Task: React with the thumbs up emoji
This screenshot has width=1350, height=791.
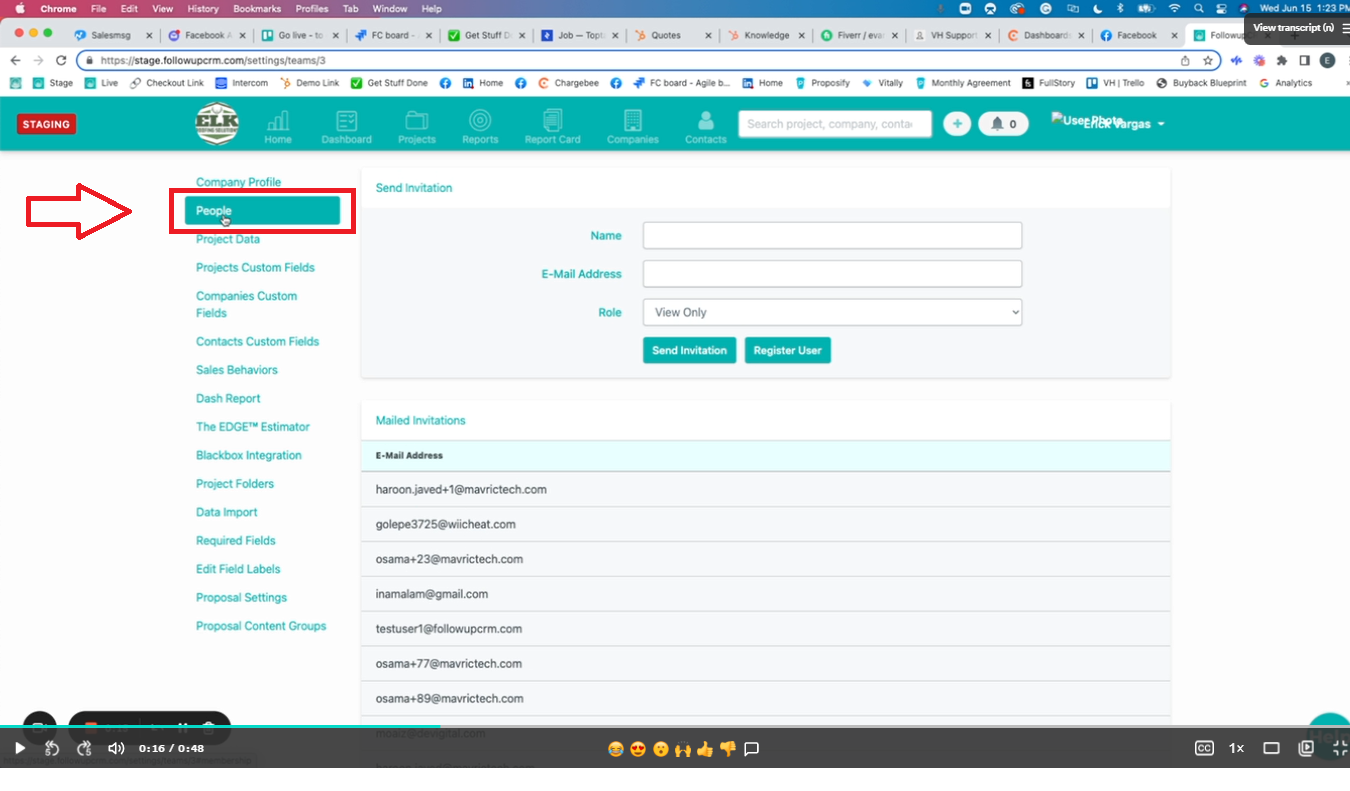Action: (705, 749)
